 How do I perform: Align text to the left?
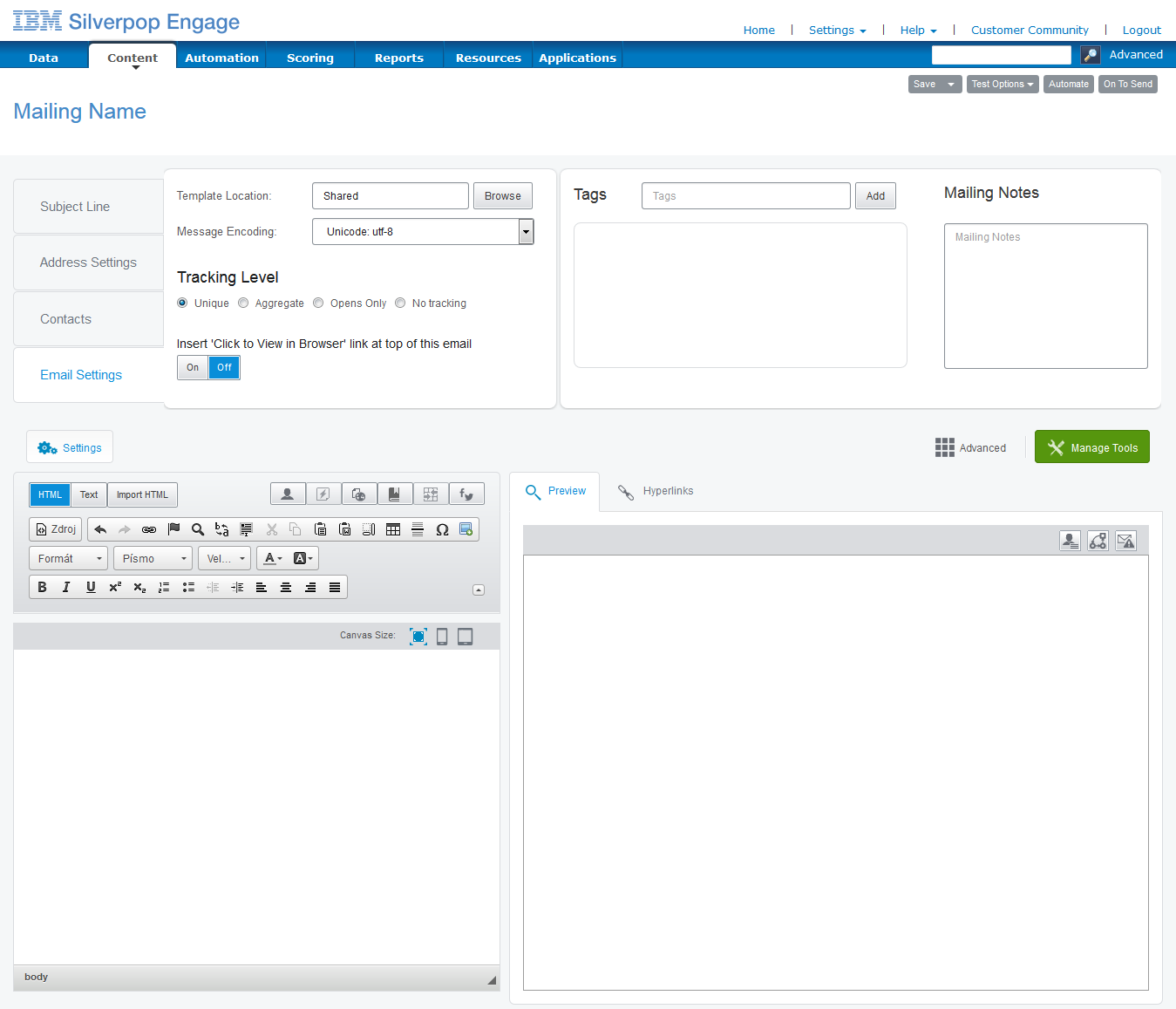click(262, 587)
